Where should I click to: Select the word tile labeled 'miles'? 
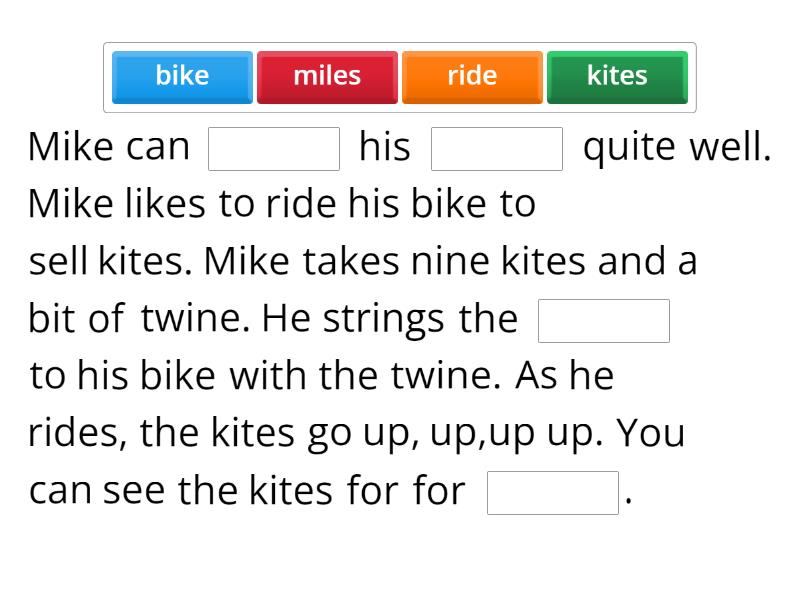327,76
